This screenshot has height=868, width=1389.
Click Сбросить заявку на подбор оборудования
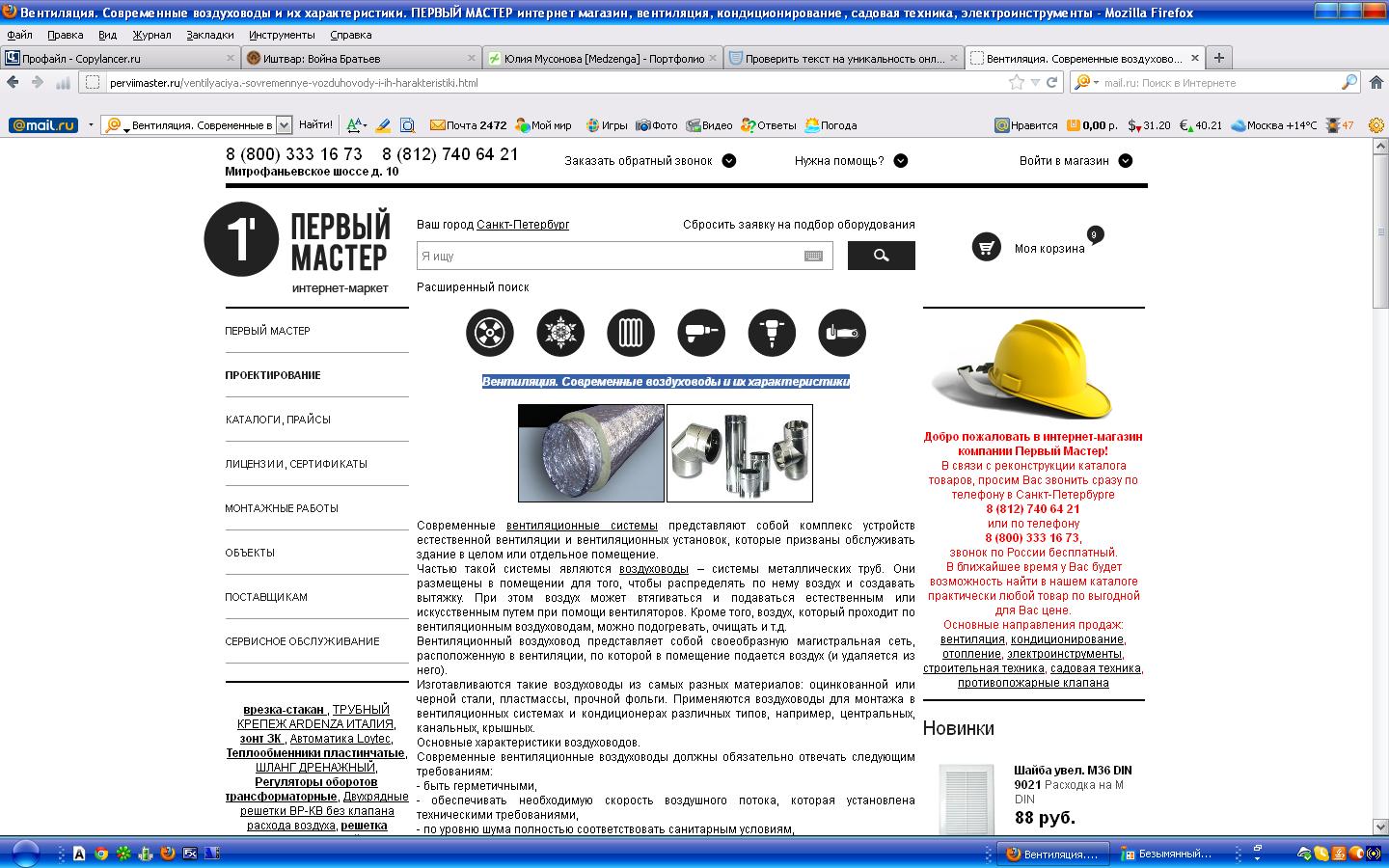click(799, 225)
